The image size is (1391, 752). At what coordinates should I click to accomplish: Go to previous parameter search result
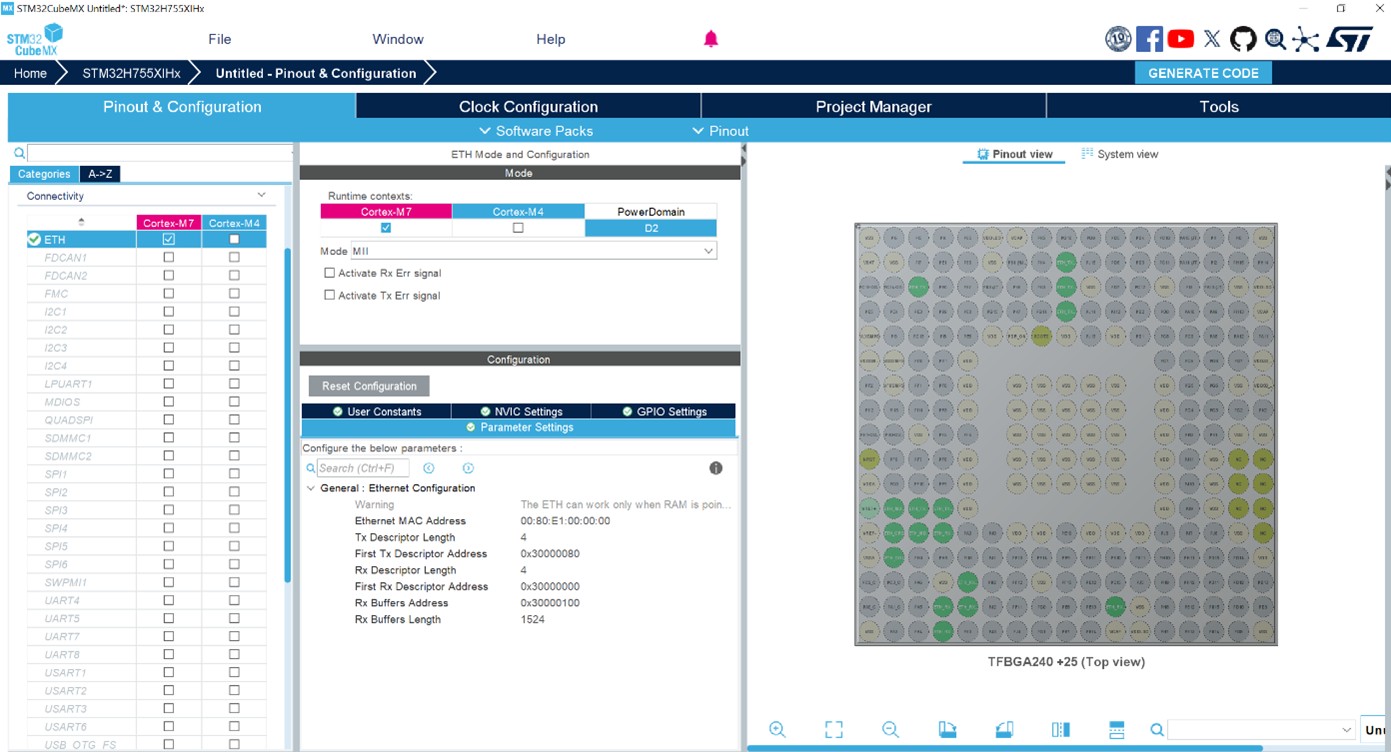pyautogui.click(x=429, y=468)
